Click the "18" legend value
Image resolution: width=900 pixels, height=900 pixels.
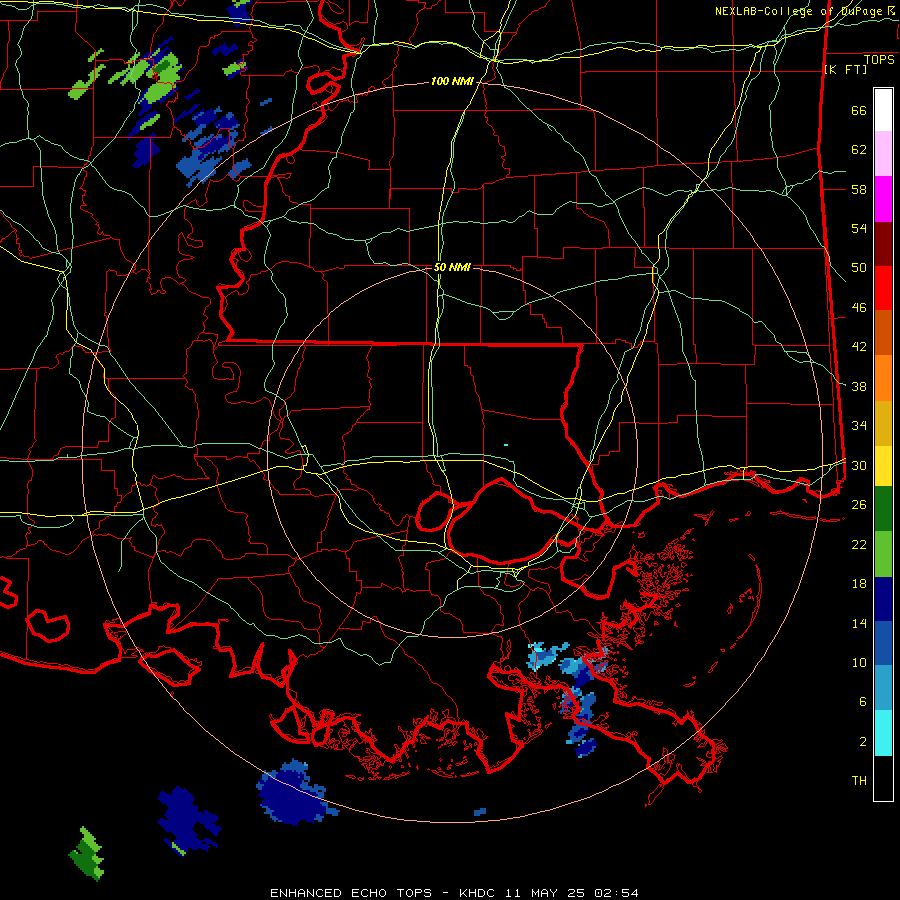(859, 584)
